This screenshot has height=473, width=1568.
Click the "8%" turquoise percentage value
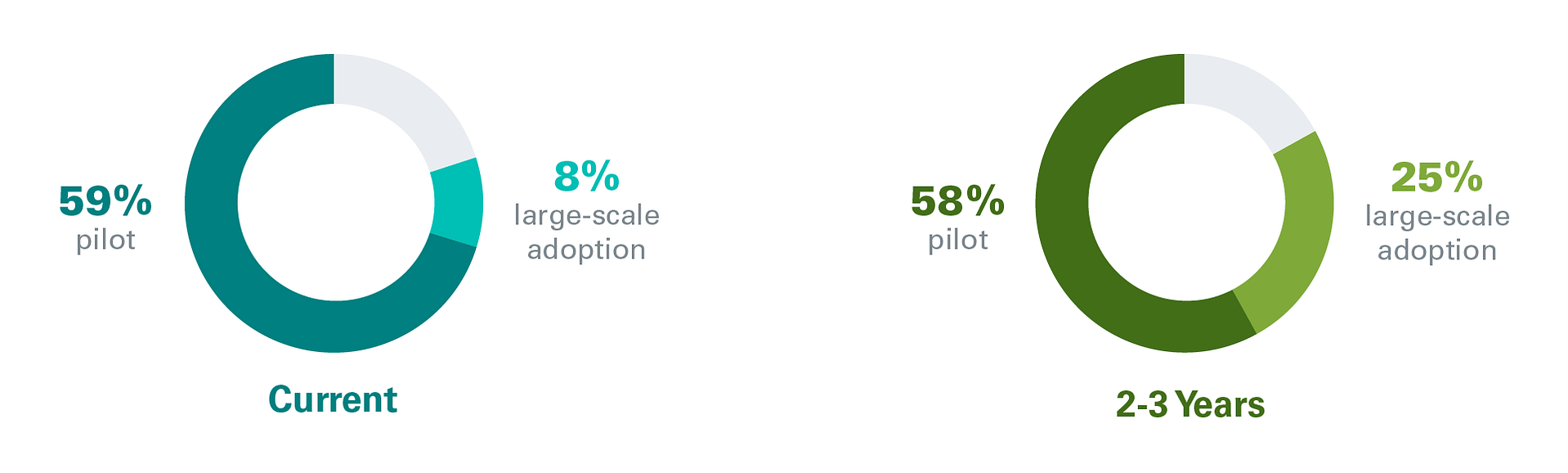click(586, 176)
